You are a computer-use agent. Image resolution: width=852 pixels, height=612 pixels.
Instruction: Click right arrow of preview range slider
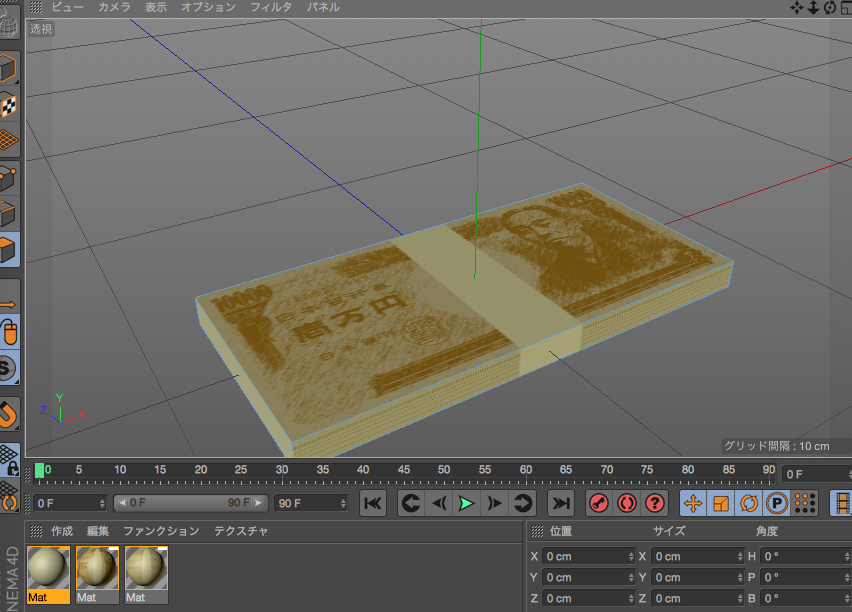[x=259, y=503]
